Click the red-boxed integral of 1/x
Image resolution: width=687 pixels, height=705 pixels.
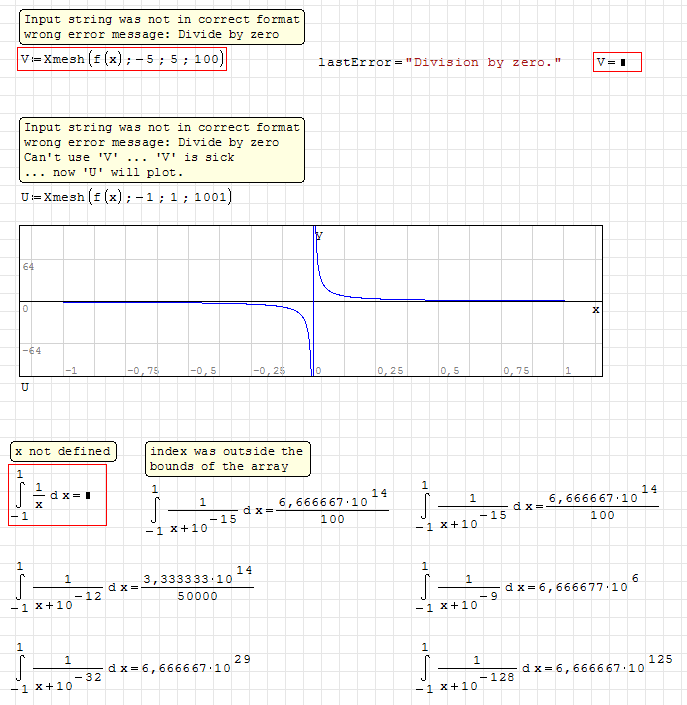pos(57,495)
